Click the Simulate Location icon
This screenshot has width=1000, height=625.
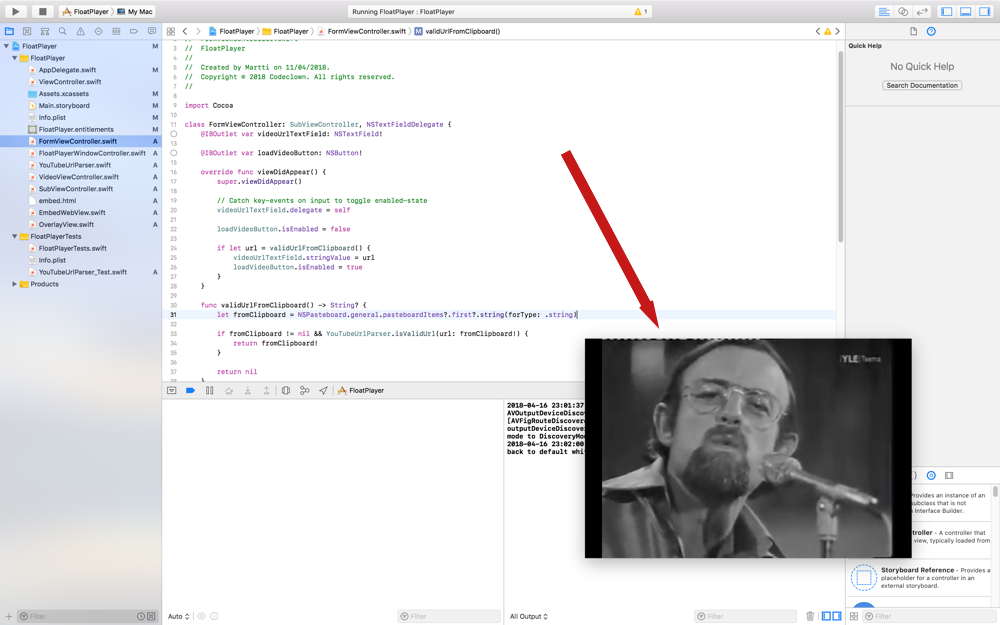pos(323,390)
